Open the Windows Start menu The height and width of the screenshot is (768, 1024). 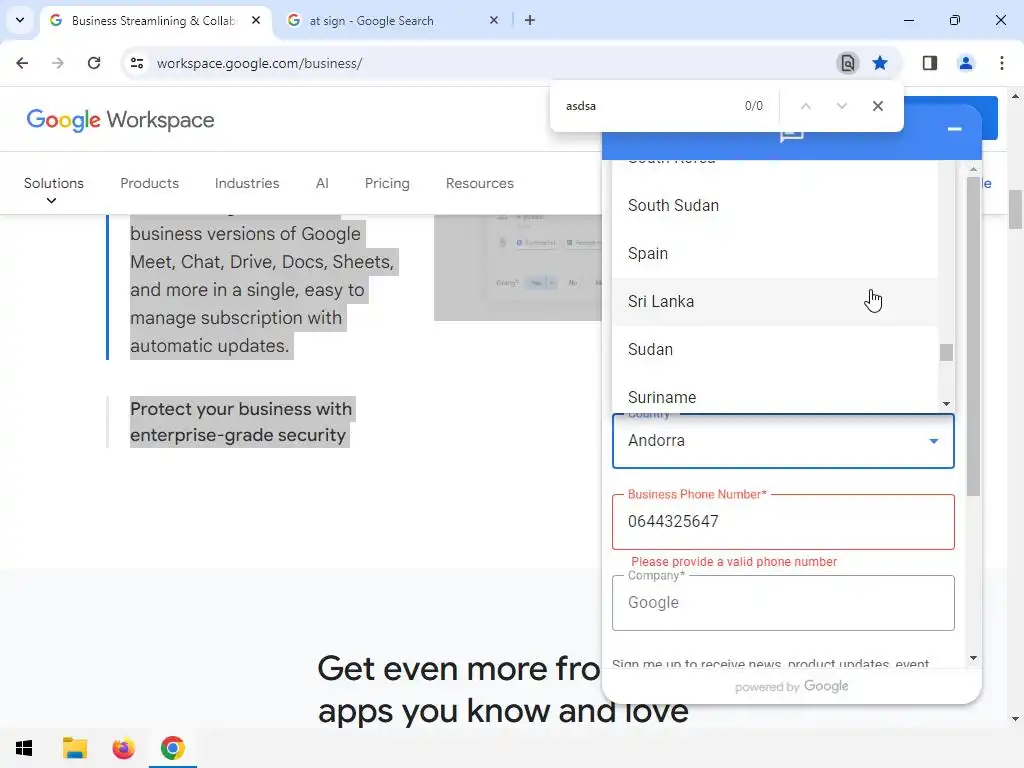(x=24, y=748)
